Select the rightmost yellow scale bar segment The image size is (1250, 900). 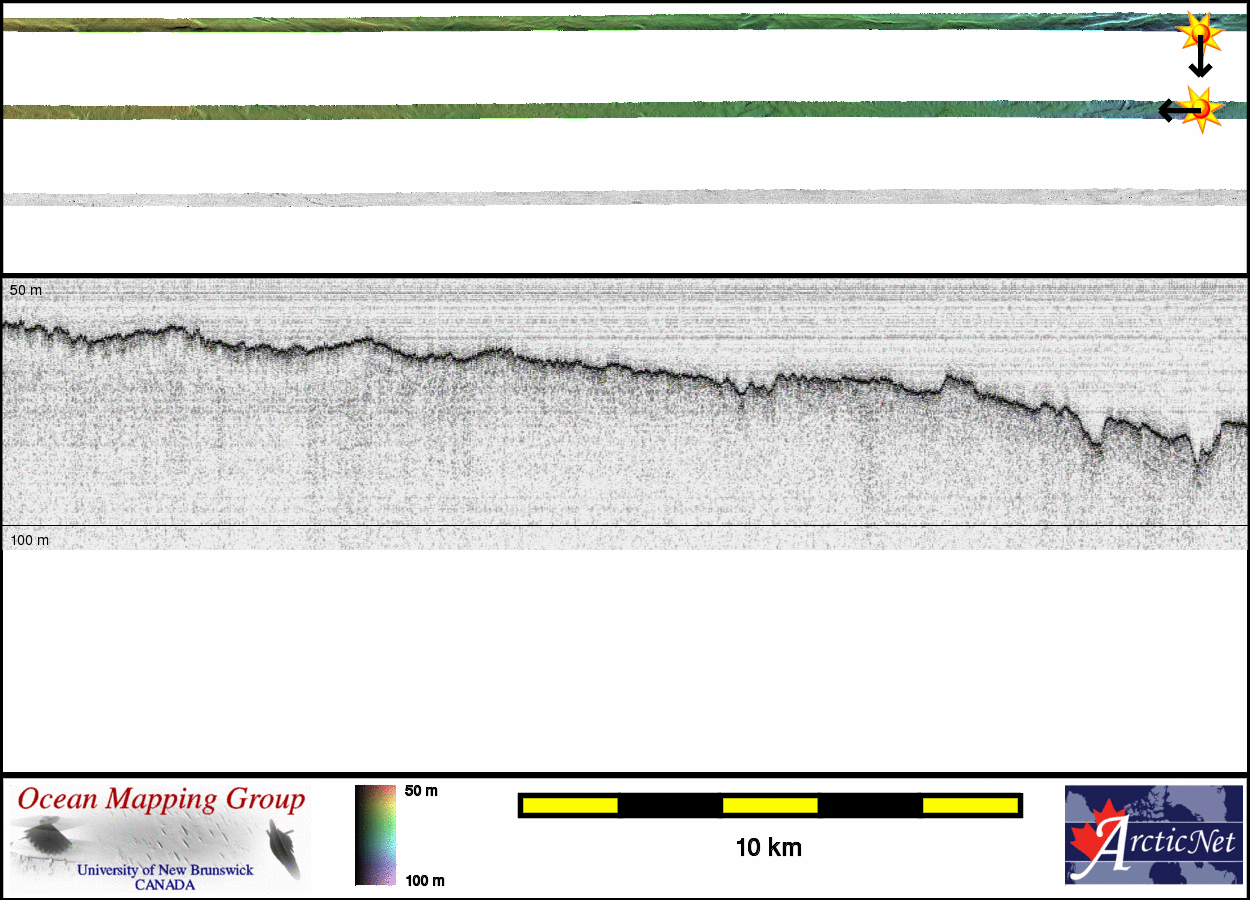[x=969, y=805]
